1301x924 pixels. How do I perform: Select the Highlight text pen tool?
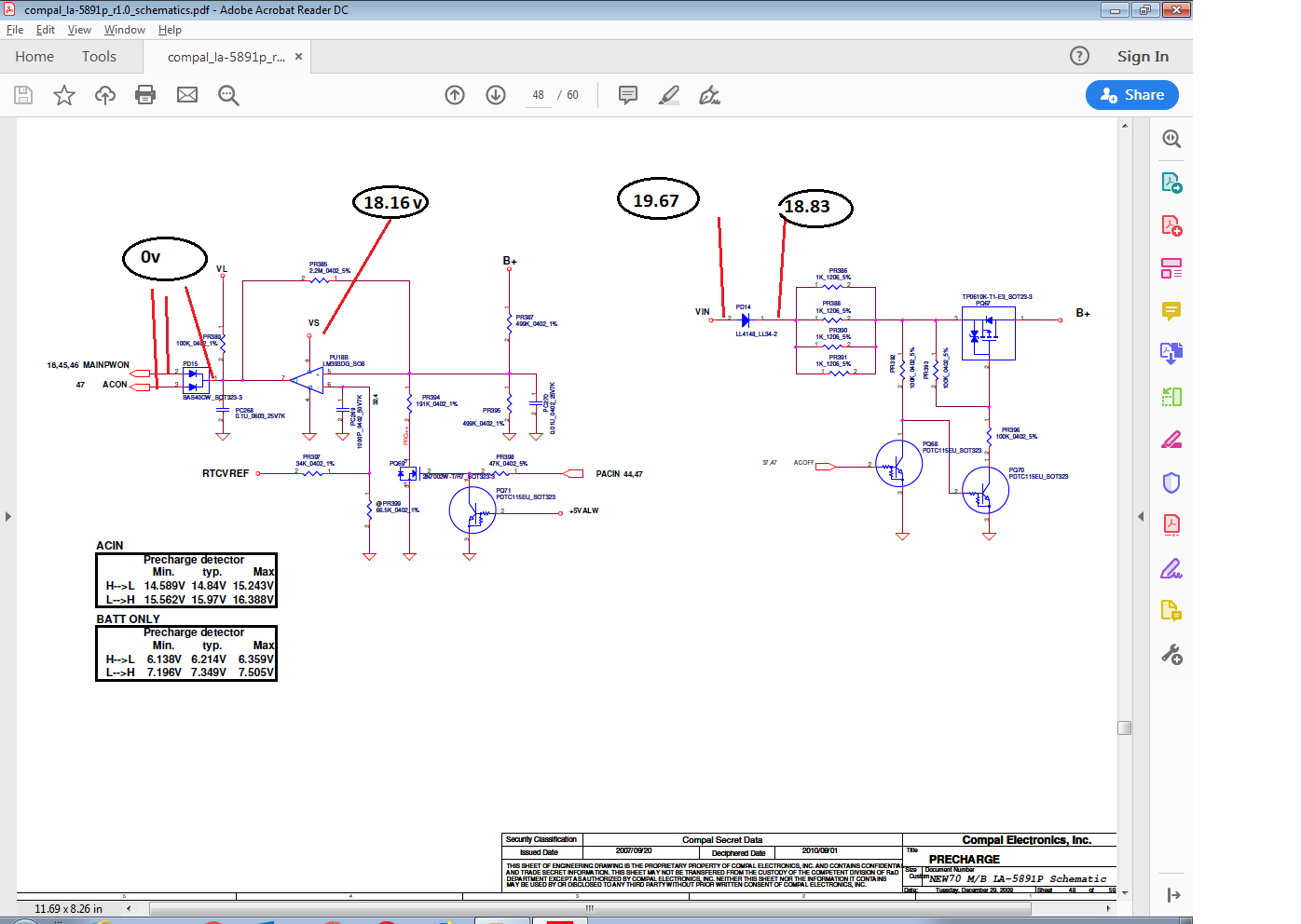point(669,95)
